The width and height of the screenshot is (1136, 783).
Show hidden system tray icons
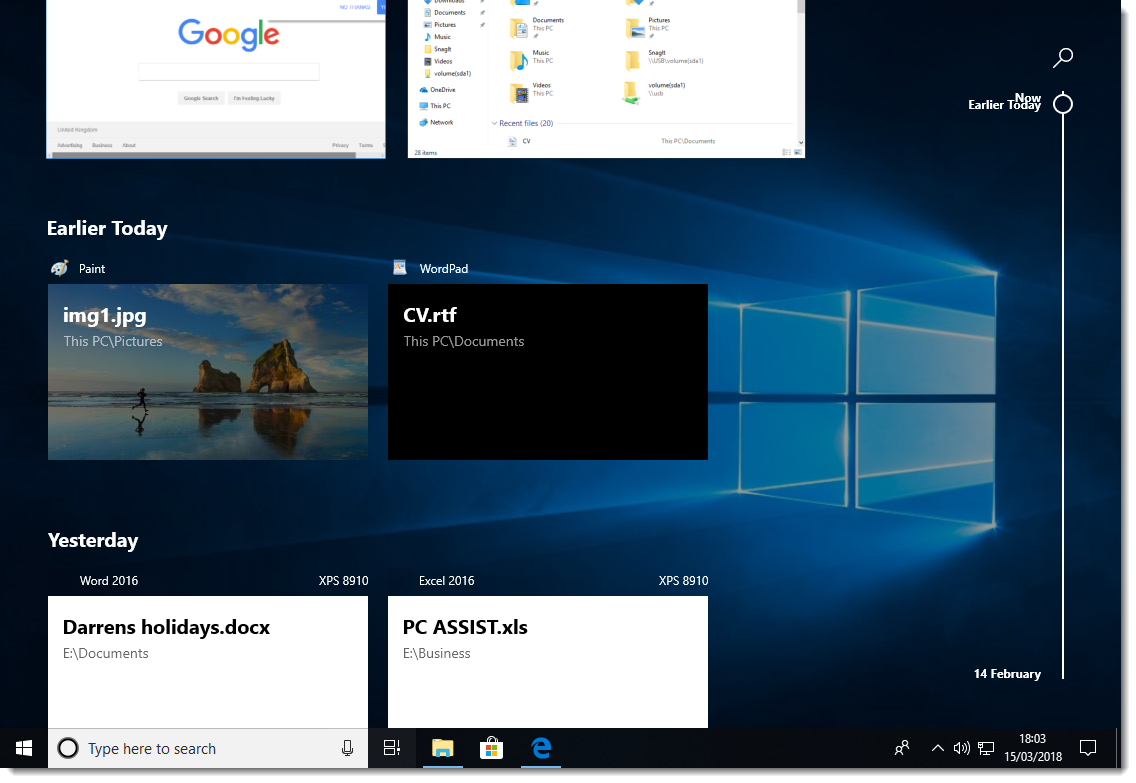tap(937, 748)
